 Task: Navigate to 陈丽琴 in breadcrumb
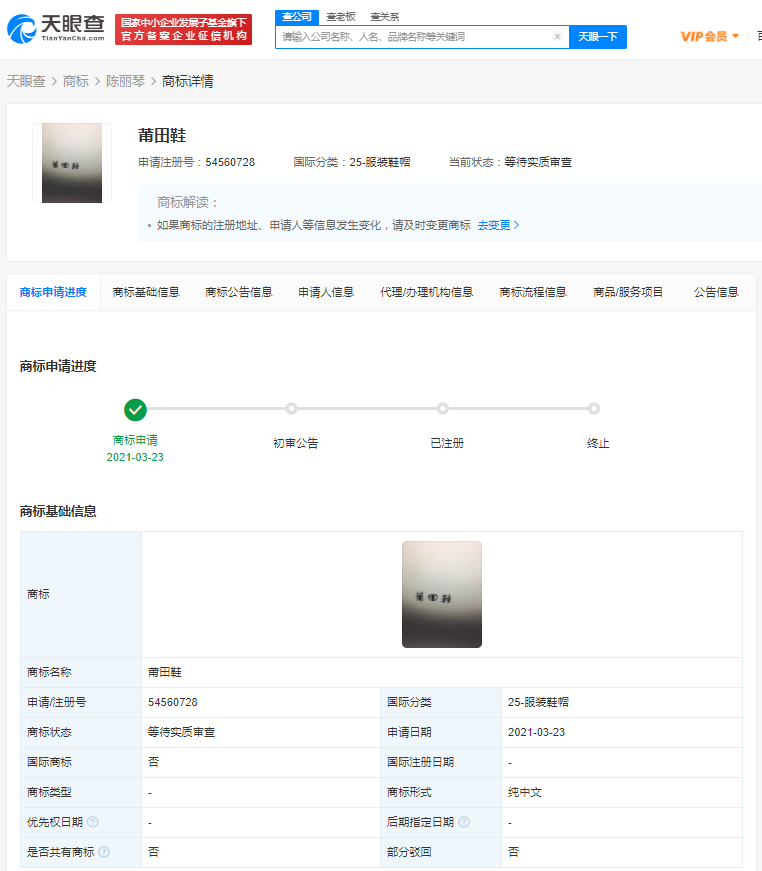coord(125,81)
